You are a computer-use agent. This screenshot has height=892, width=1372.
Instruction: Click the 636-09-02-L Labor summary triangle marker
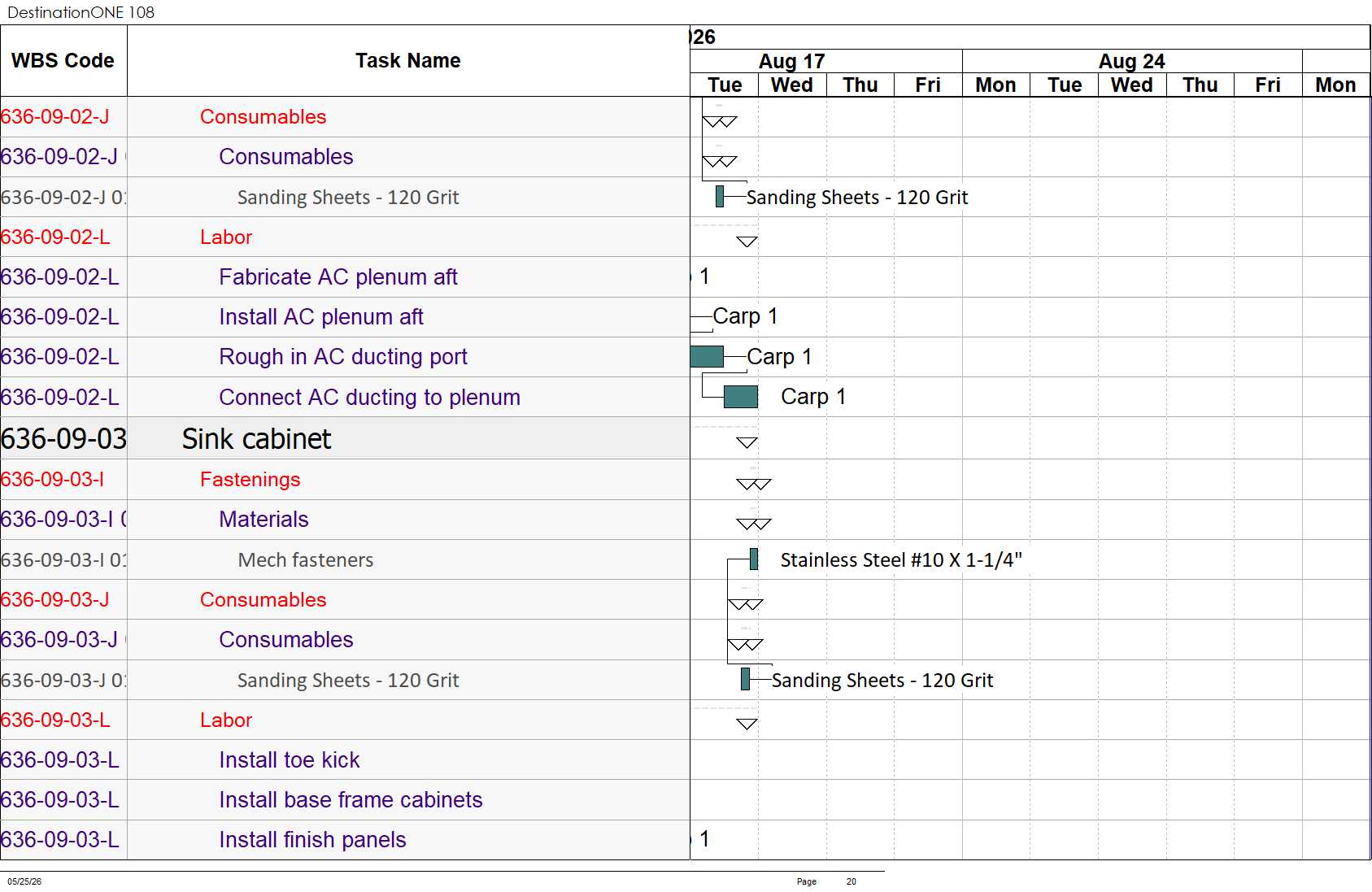coord(747,241)
